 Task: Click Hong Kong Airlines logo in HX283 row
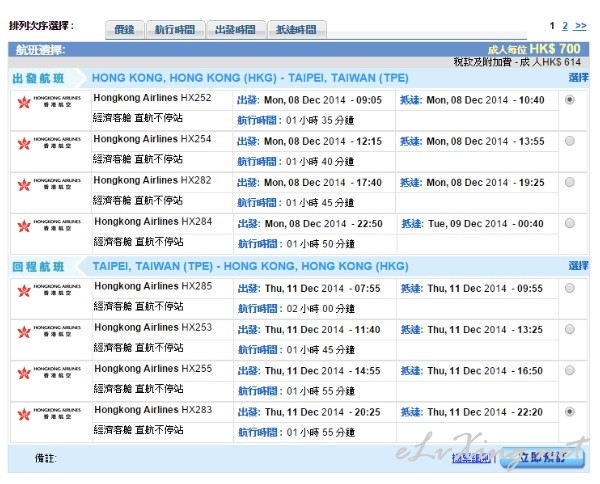(49, 414)
